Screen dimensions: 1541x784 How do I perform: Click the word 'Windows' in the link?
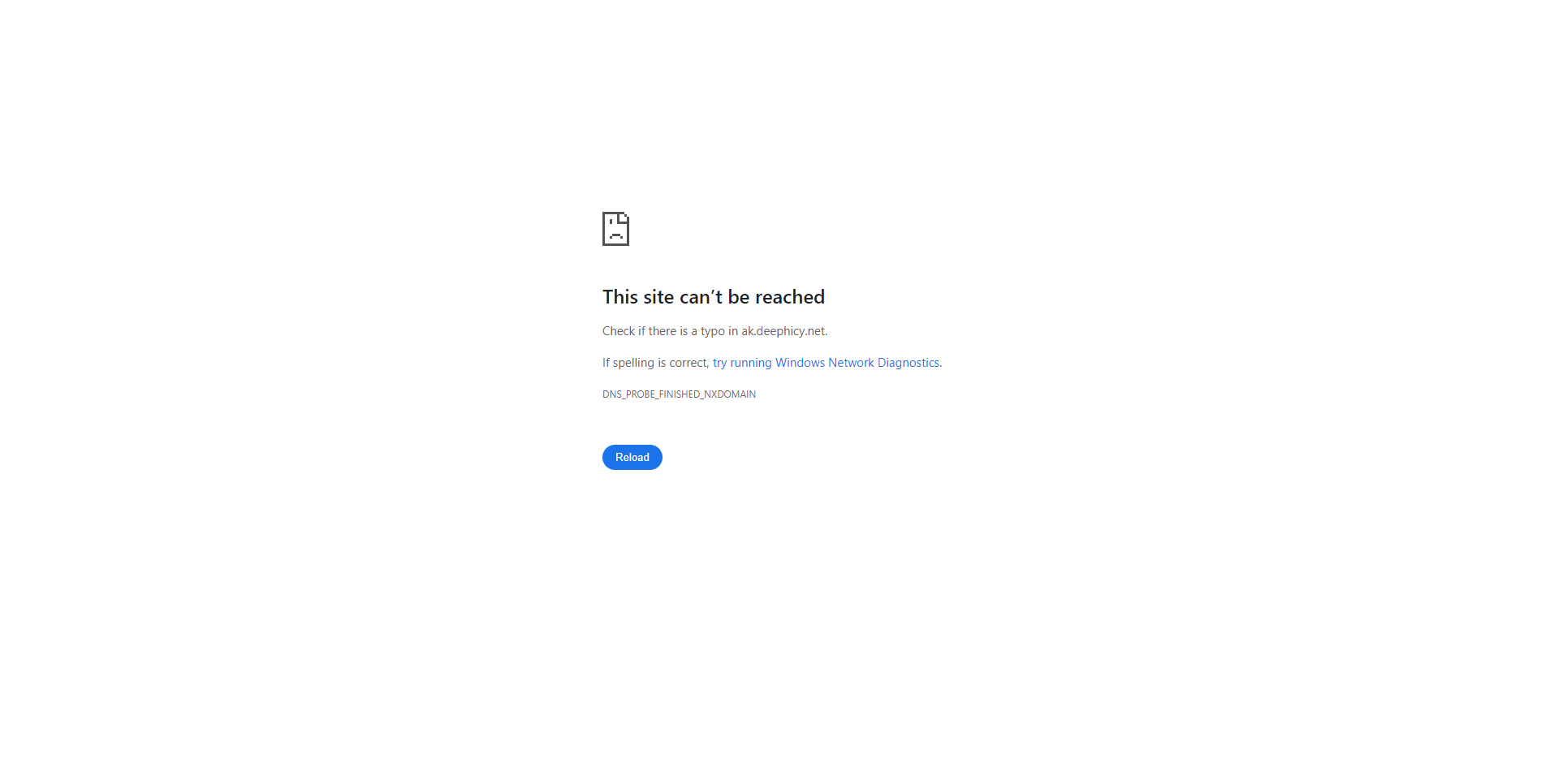(800, 363)
